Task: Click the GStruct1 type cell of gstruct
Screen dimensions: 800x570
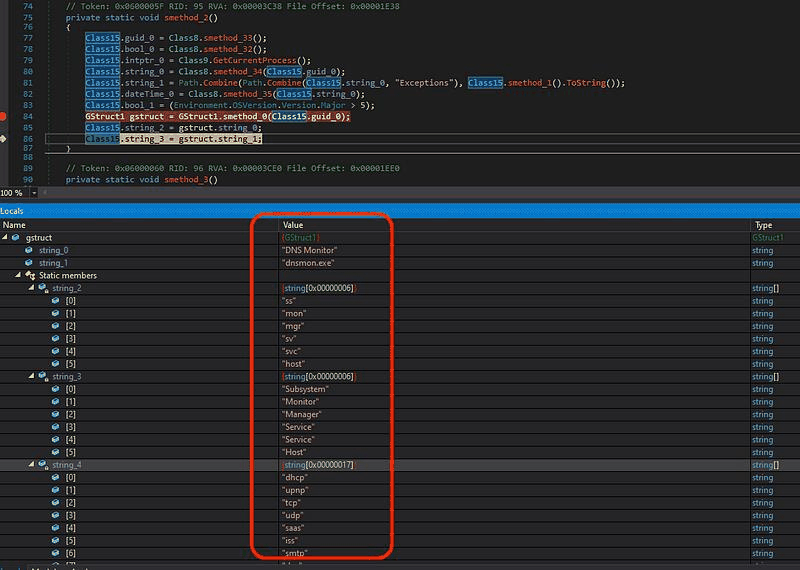Action: click(x=767, y=237)
